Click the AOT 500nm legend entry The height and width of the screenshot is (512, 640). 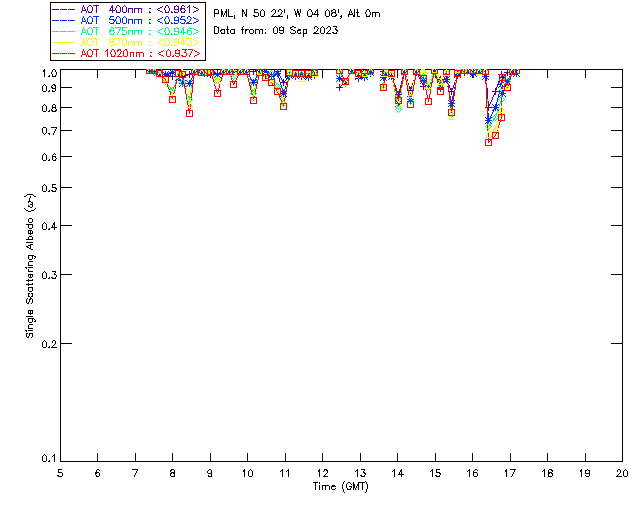pos(126,20)
